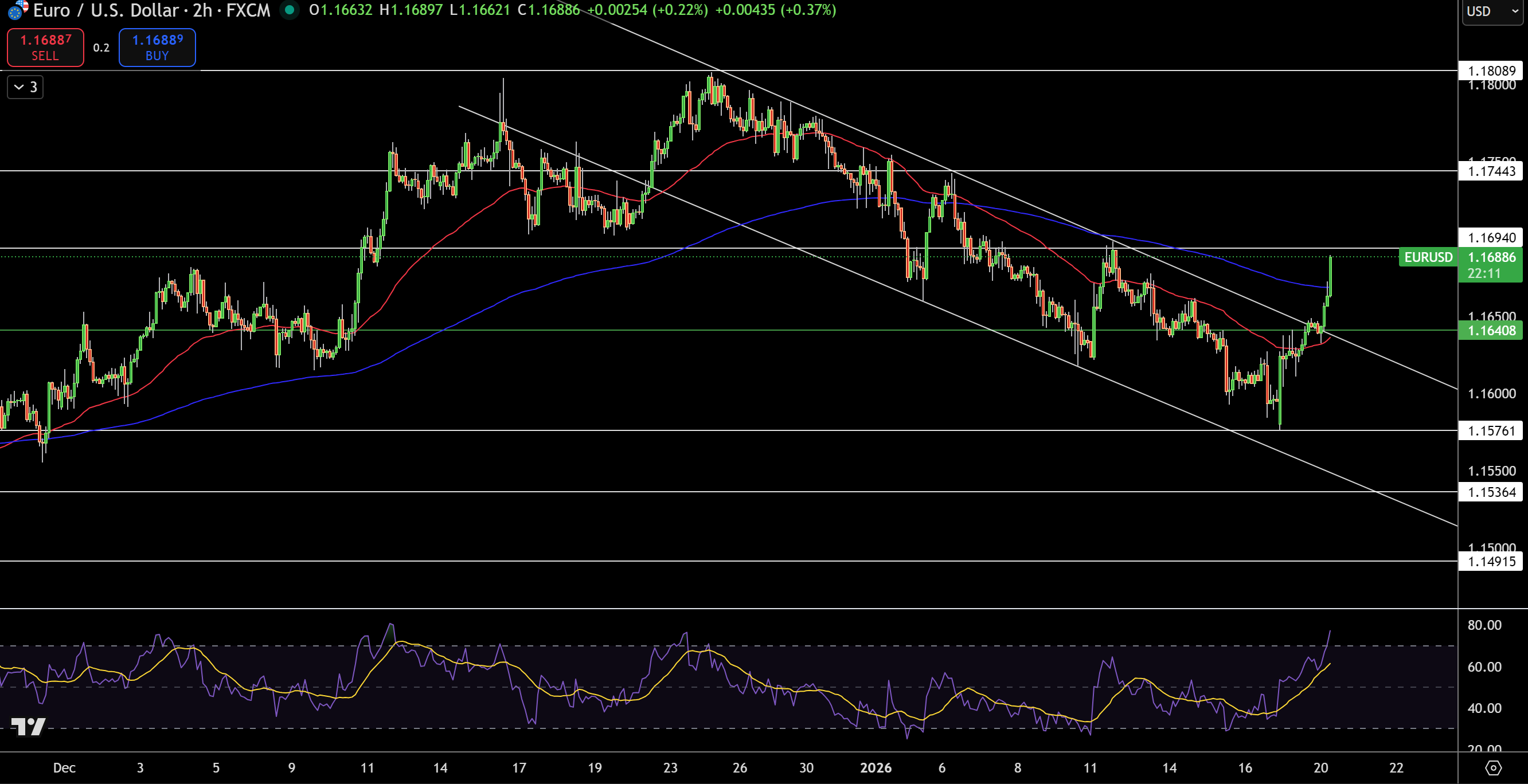The height and width of the screenshot is (784, 1528).
Task: Click the BUY 1.16889 button
Action: point(157,48)
